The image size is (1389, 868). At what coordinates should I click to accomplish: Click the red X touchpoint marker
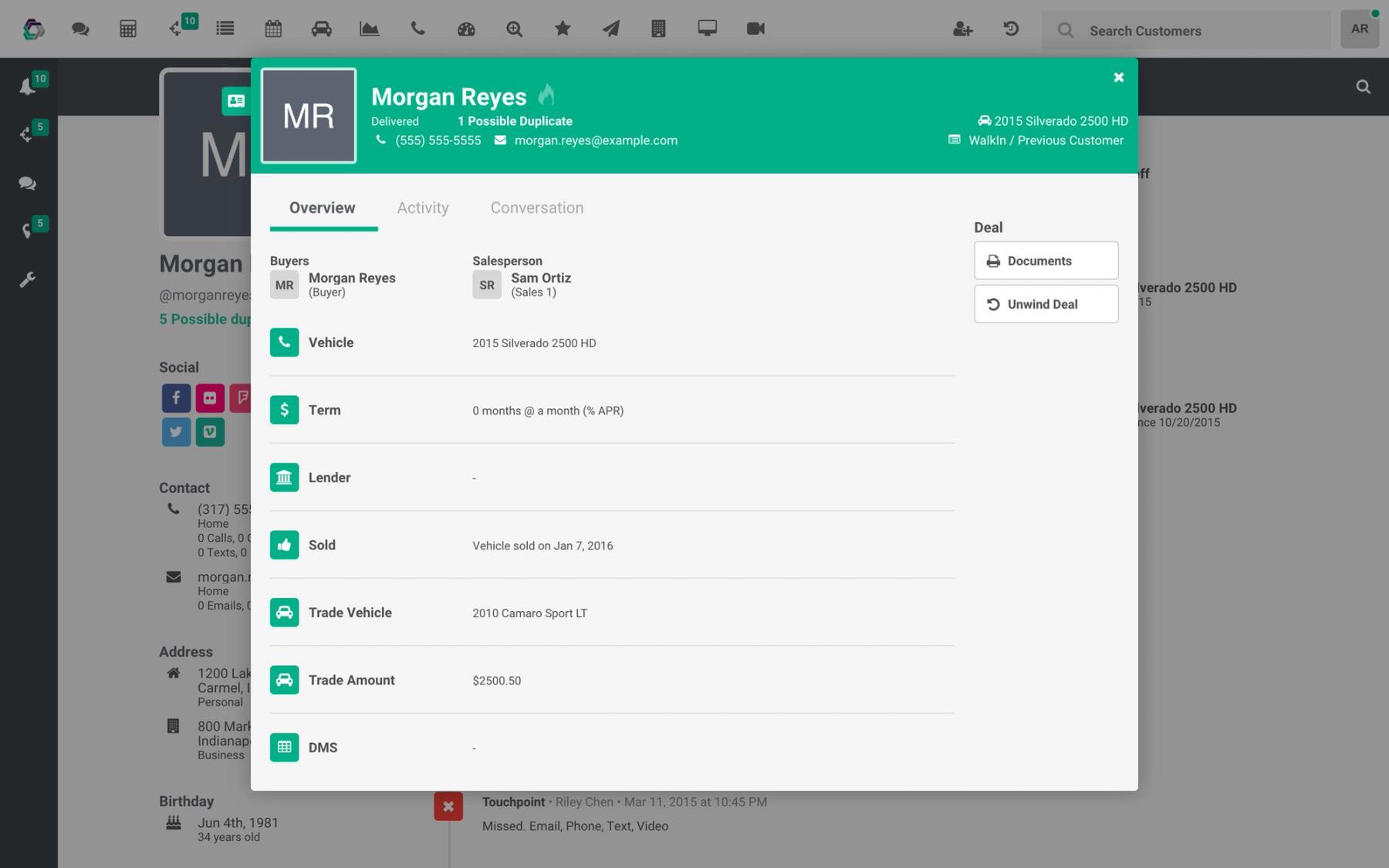click(x=448, y=806)
